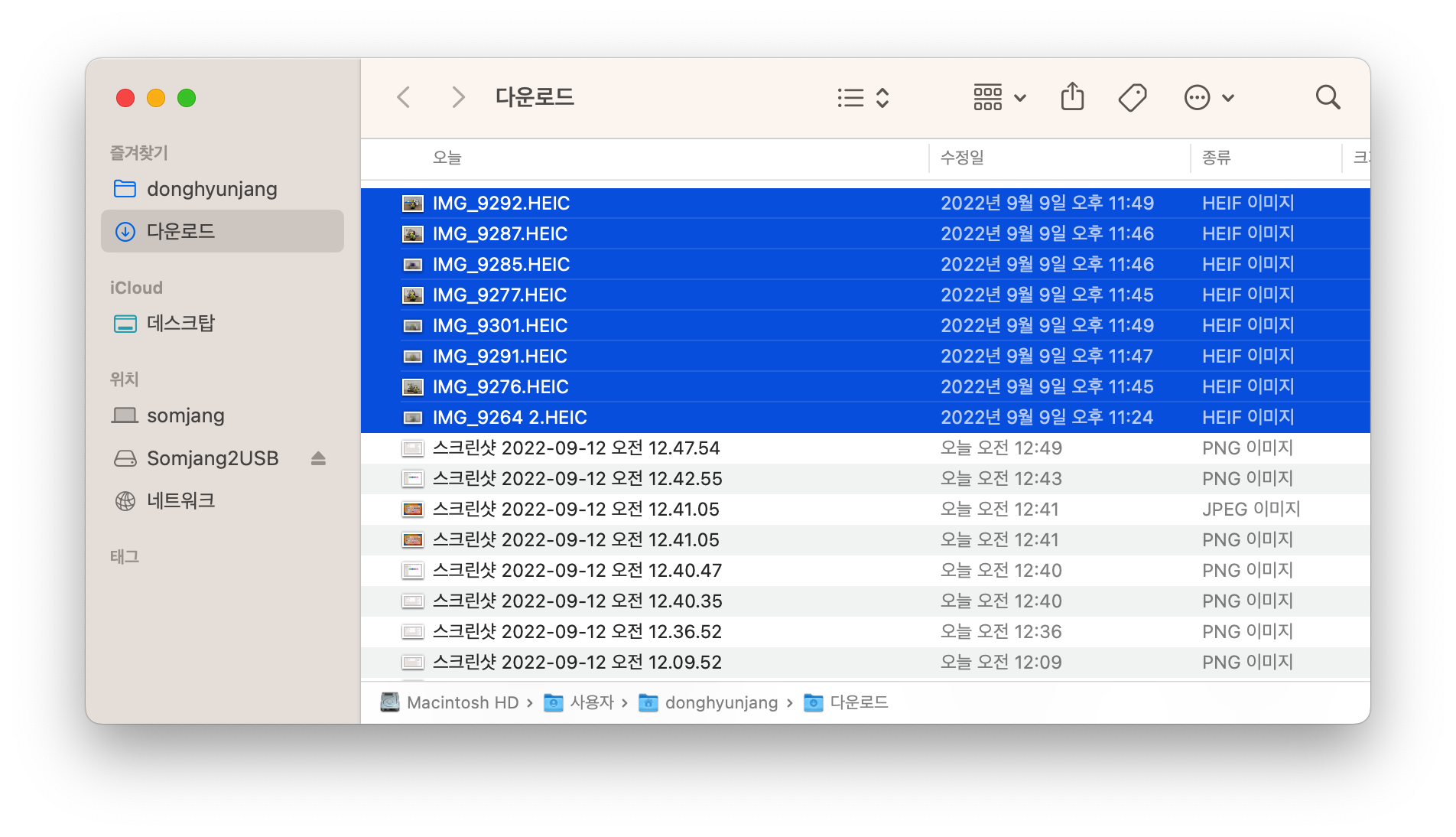Select 스크린샷 2022-09-12 오전 12.42.55

coord(866,478)
